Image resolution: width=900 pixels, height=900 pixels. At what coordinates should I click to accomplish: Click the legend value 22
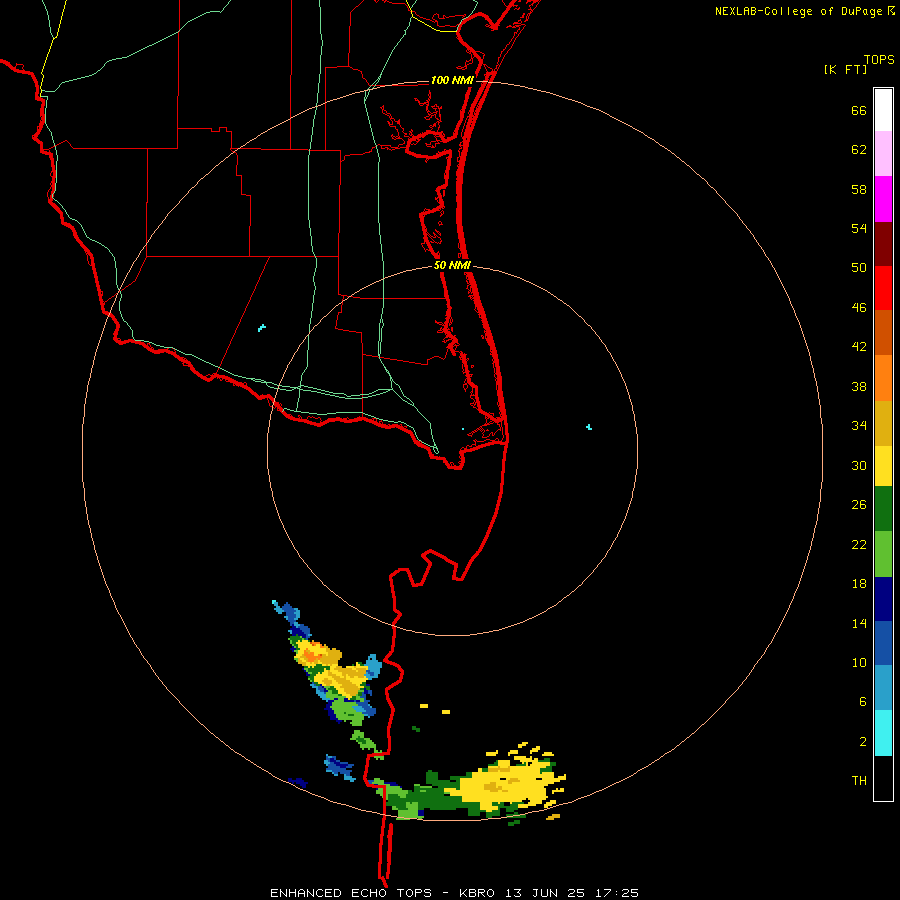[859, 544]
